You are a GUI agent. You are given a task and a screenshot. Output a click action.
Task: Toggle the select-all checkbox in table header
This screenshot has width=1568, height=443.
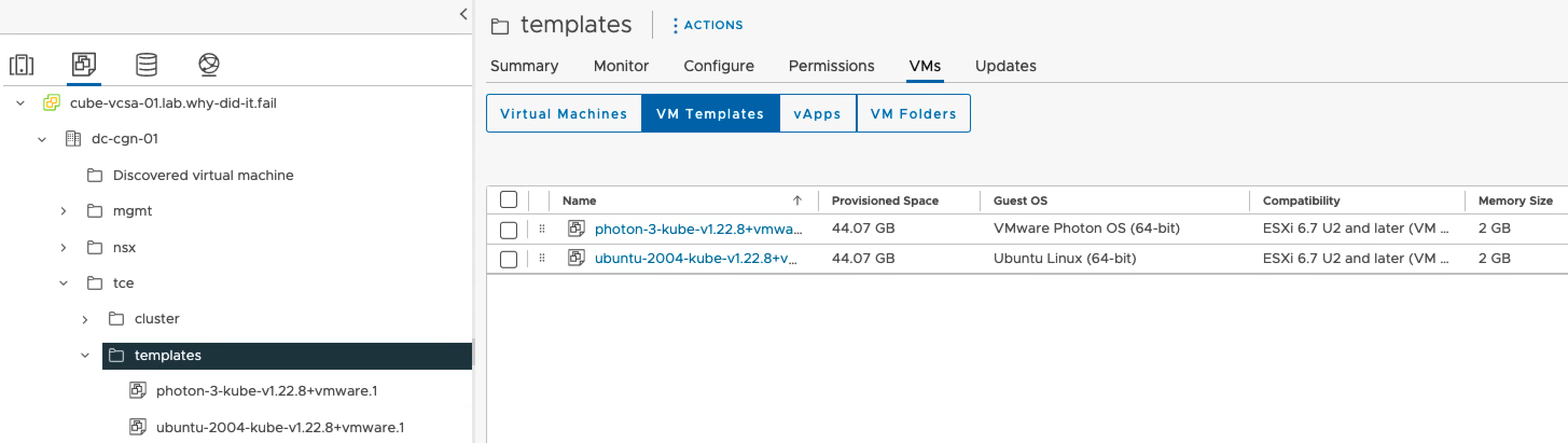click(508, 199)
